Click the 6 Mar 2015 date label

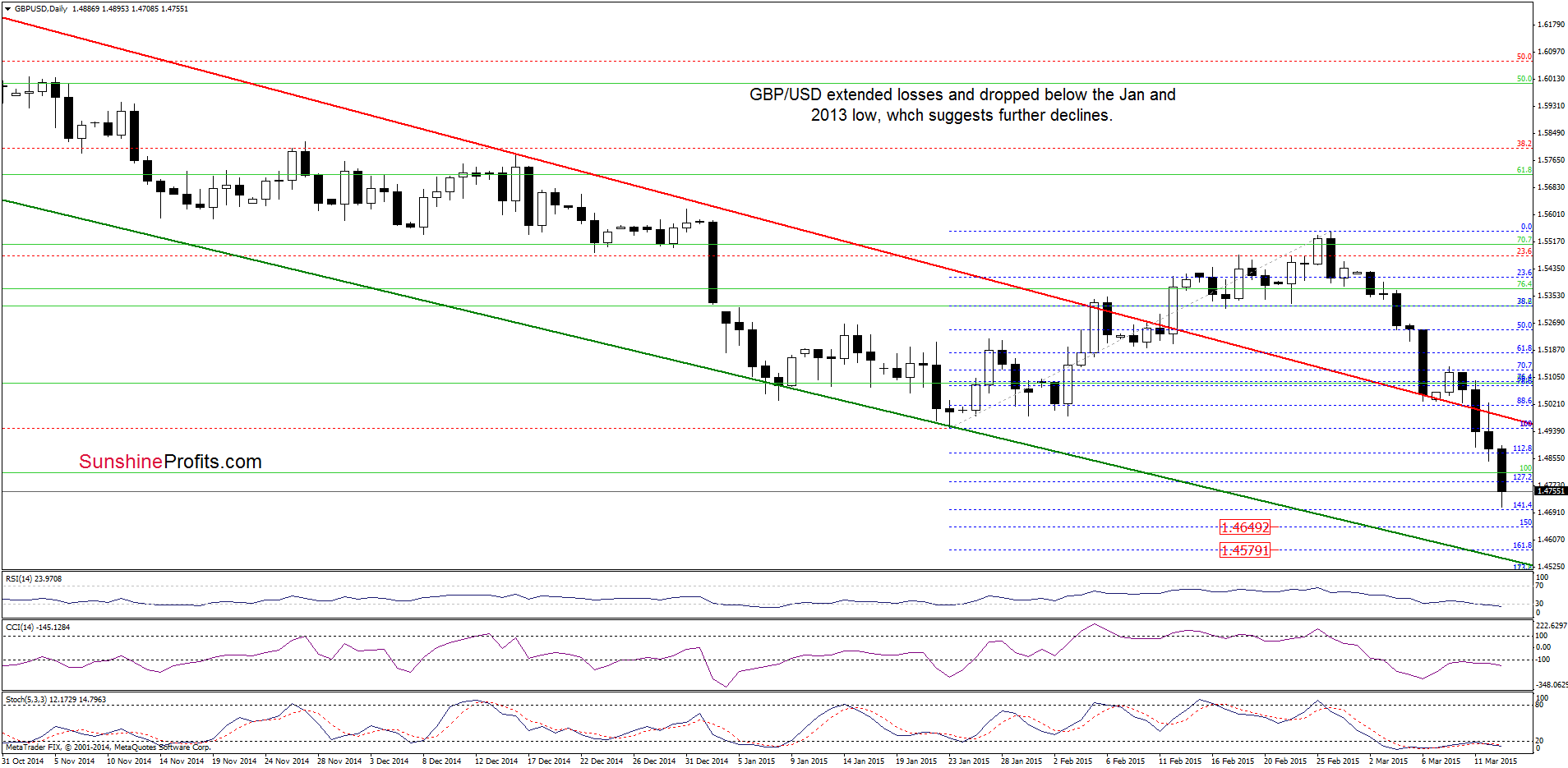point(1441,761)
